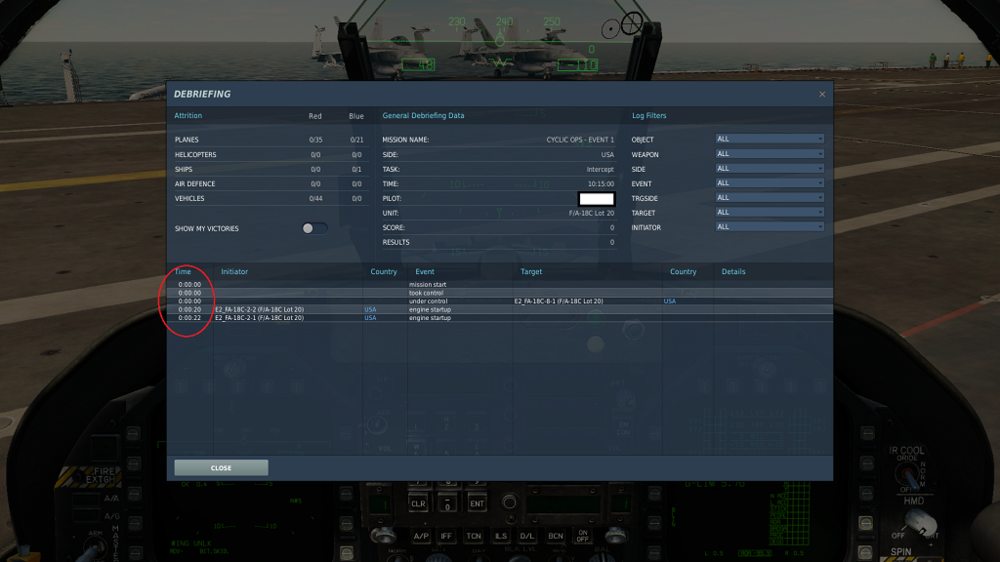Click the E2_FA-18C-8-1 target entry
Image resolution: width=1000 pixels, height=562 pixels.
coord(559,301)
